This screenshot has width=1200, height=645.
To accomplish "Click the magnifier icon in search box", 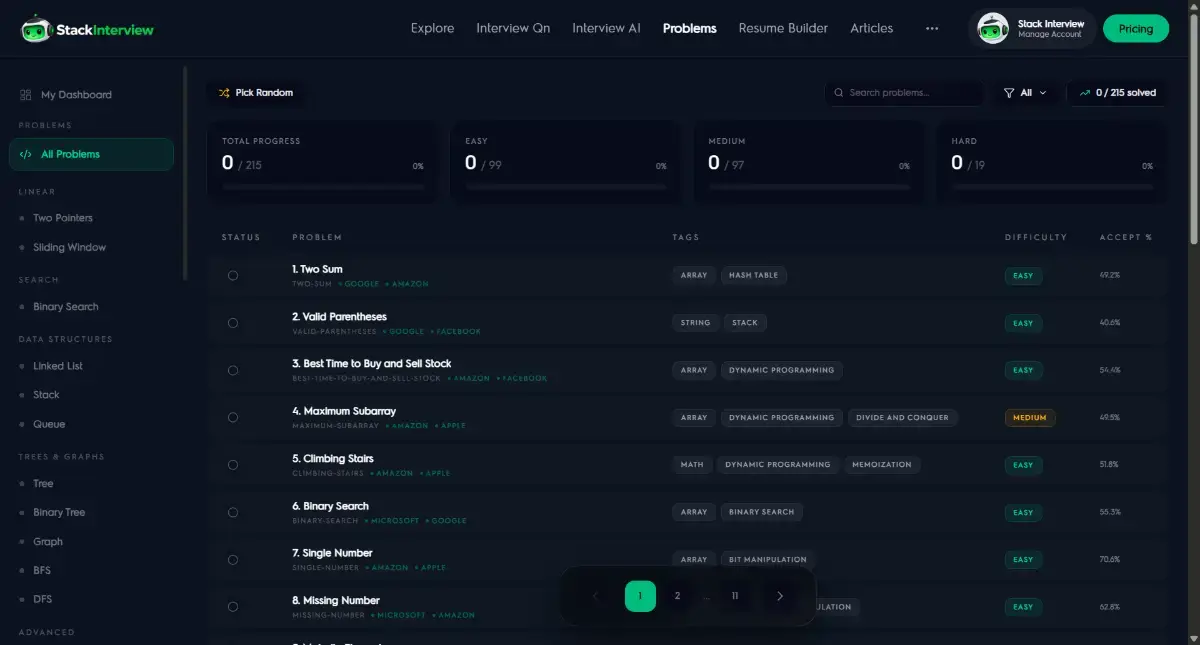I will click(838, 93).
